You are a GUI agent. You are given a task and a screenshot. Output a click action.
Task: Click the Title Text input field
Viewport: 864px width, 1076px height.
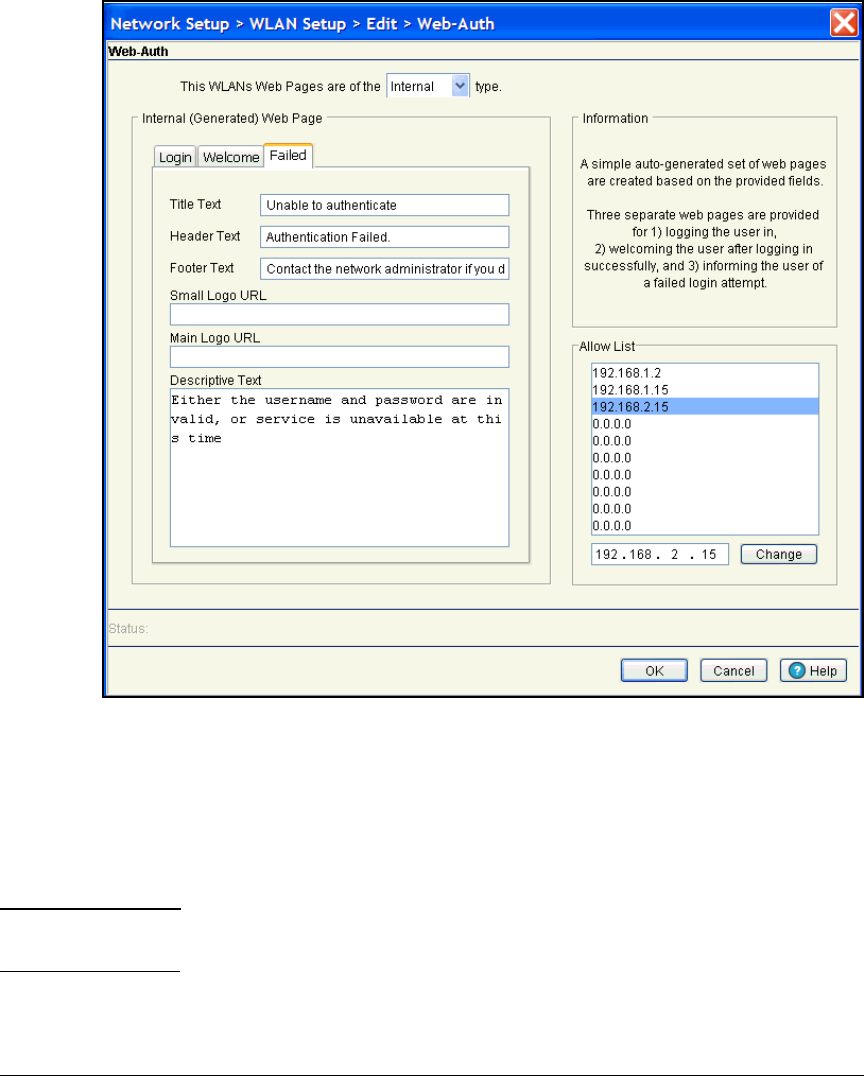(384, 205)
